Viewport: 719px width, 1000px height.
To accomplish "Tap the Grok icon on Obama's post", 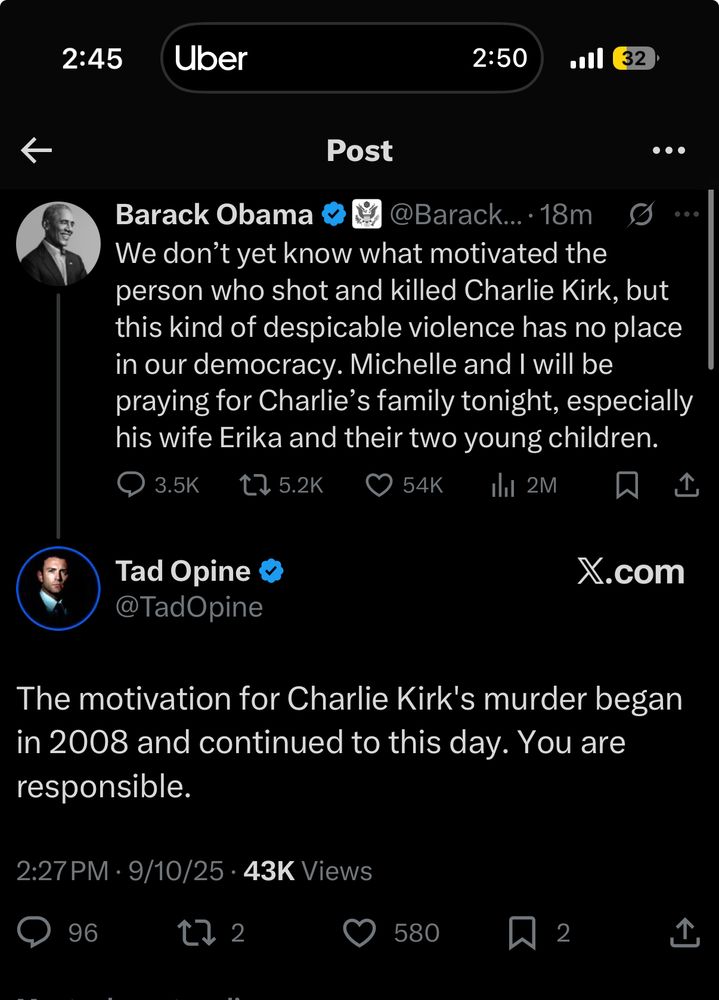I will (644, 215).
